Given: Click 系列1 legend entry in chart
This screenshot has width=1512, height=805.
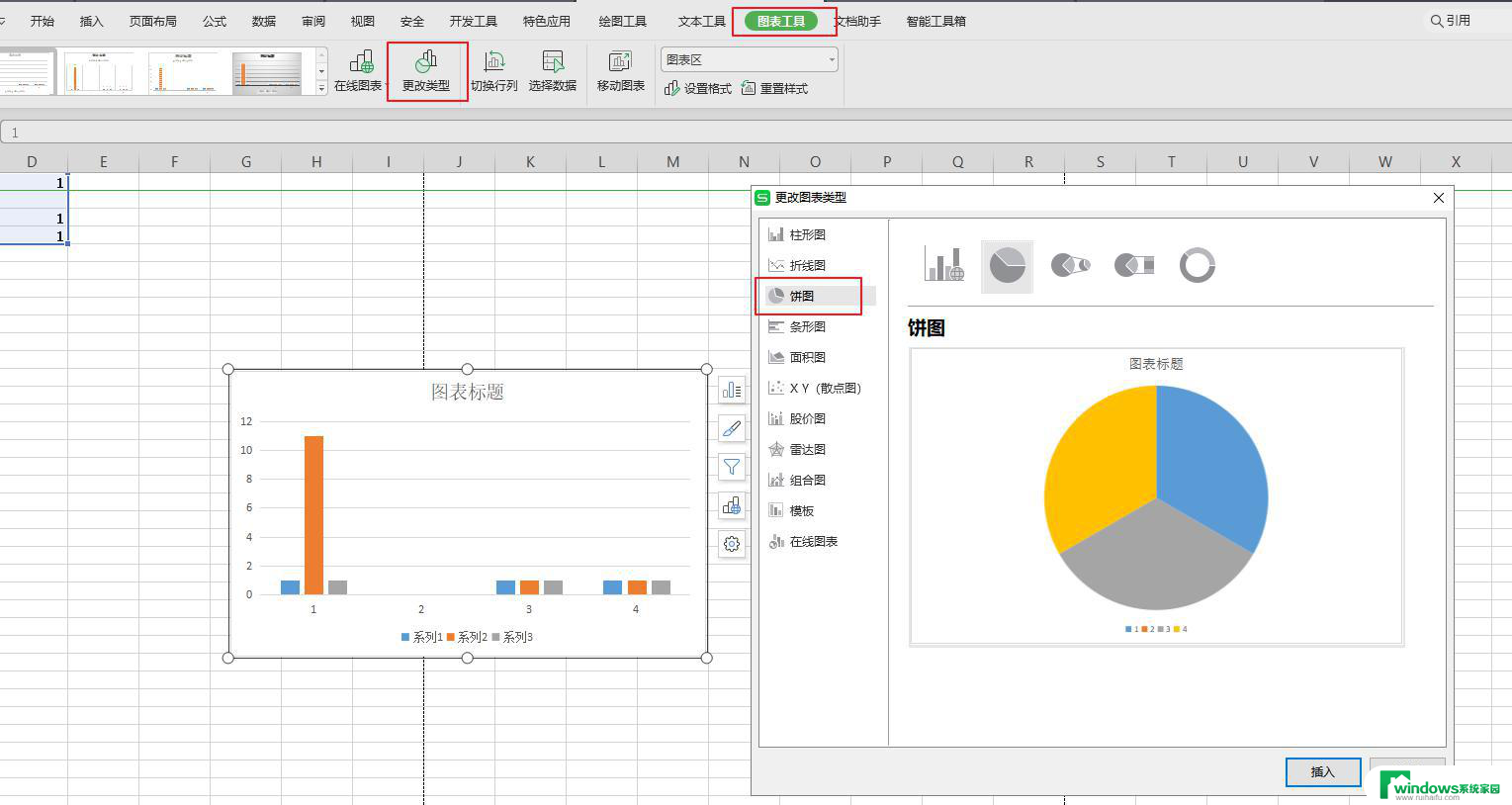Looking at the screenshot, I should [422, 637].
